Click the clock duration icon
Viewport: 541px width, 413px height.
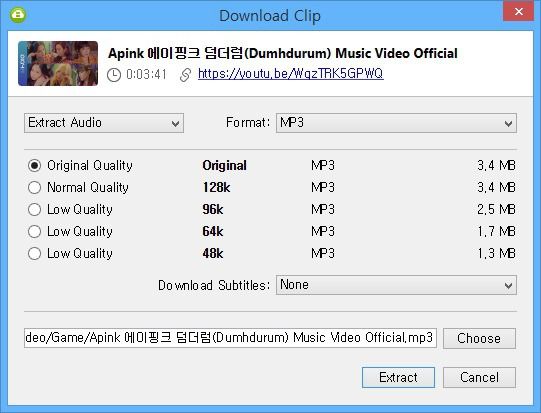pyautogui.click(x=114, y=75)
